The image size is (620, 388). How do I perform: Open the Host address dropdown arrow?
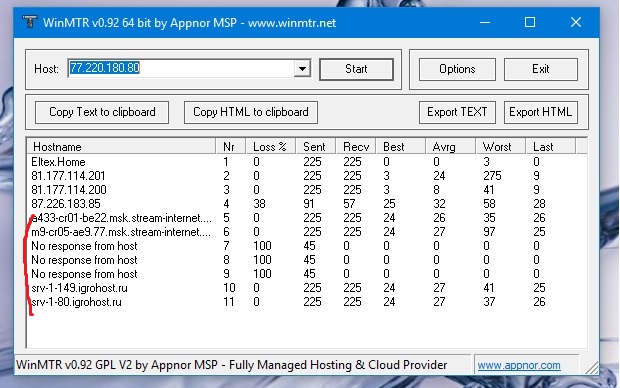(x=302, y=69)
